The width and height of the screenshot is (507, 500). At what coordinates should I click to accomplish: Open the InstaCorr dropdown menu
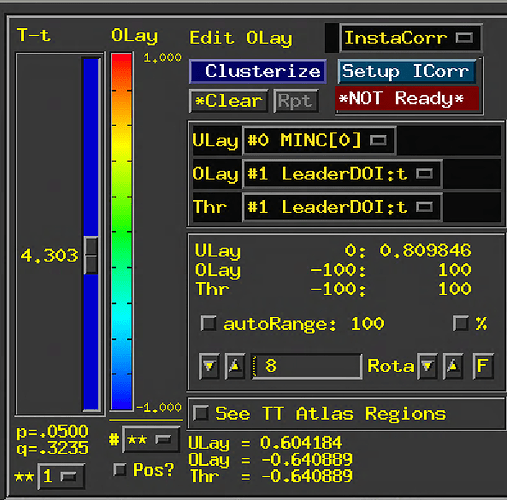click(411, 38)
